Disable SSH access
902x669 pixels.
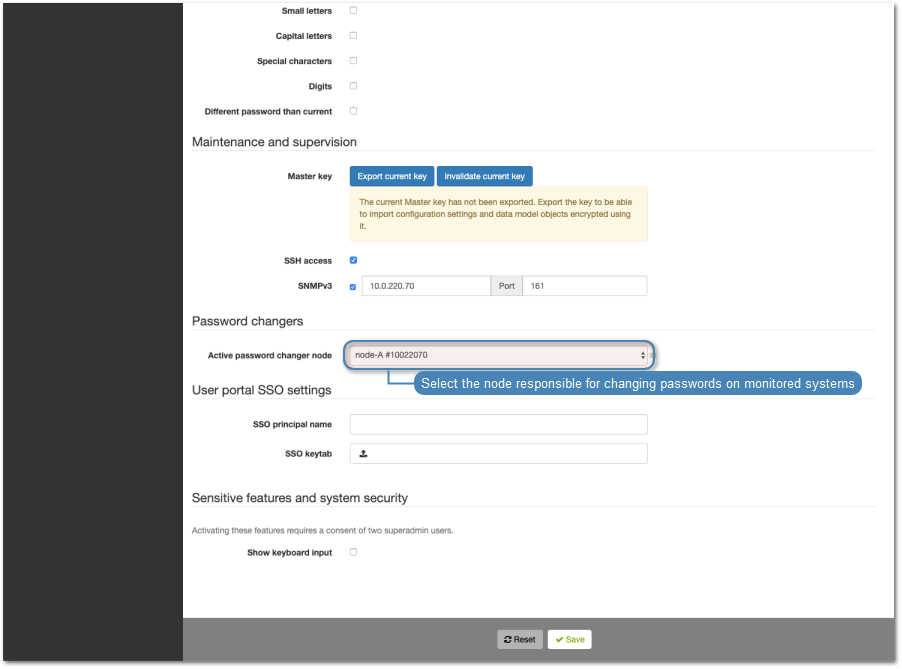coord(352,260)
